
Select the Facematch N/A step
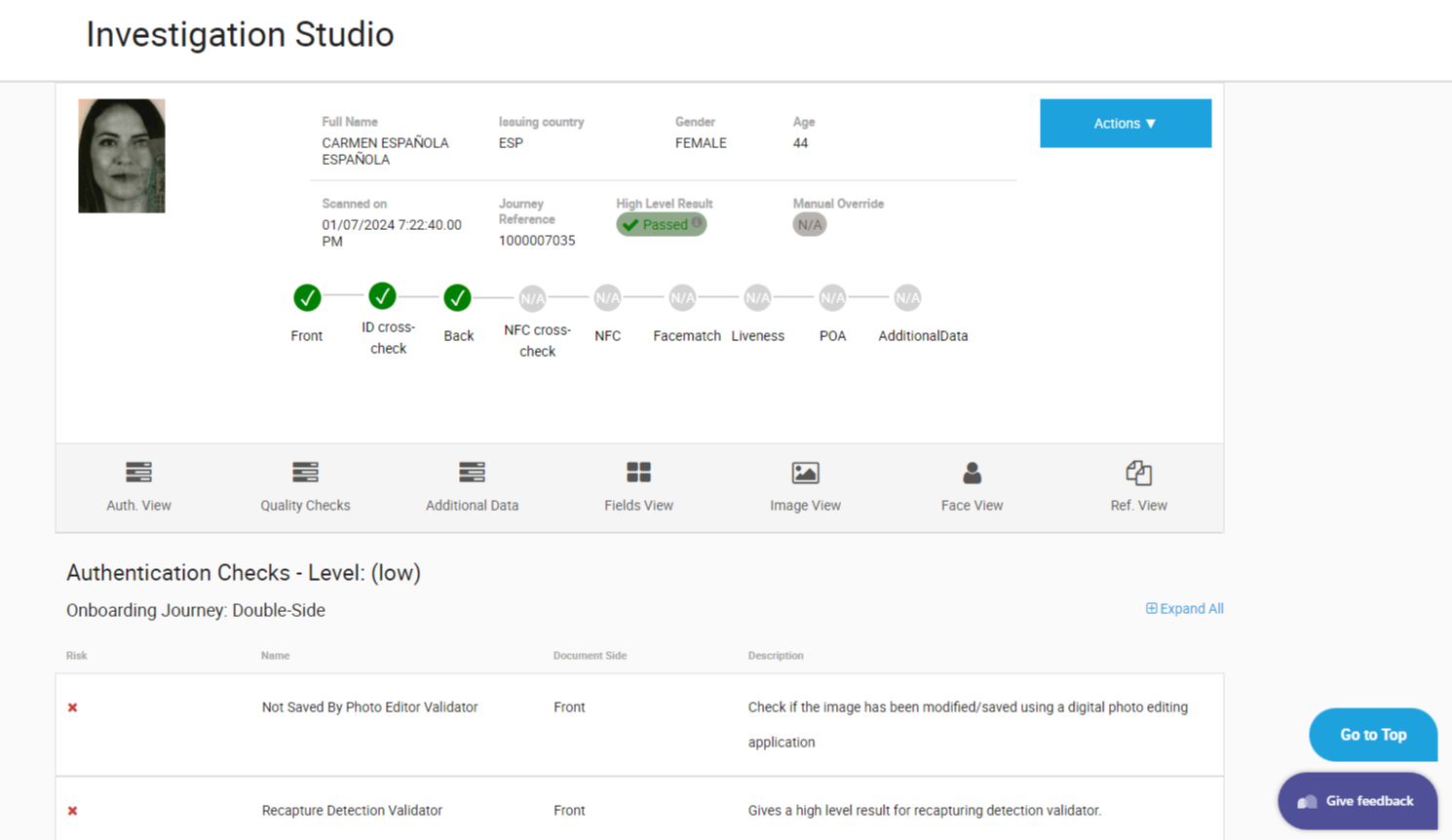tap(682, 298)
